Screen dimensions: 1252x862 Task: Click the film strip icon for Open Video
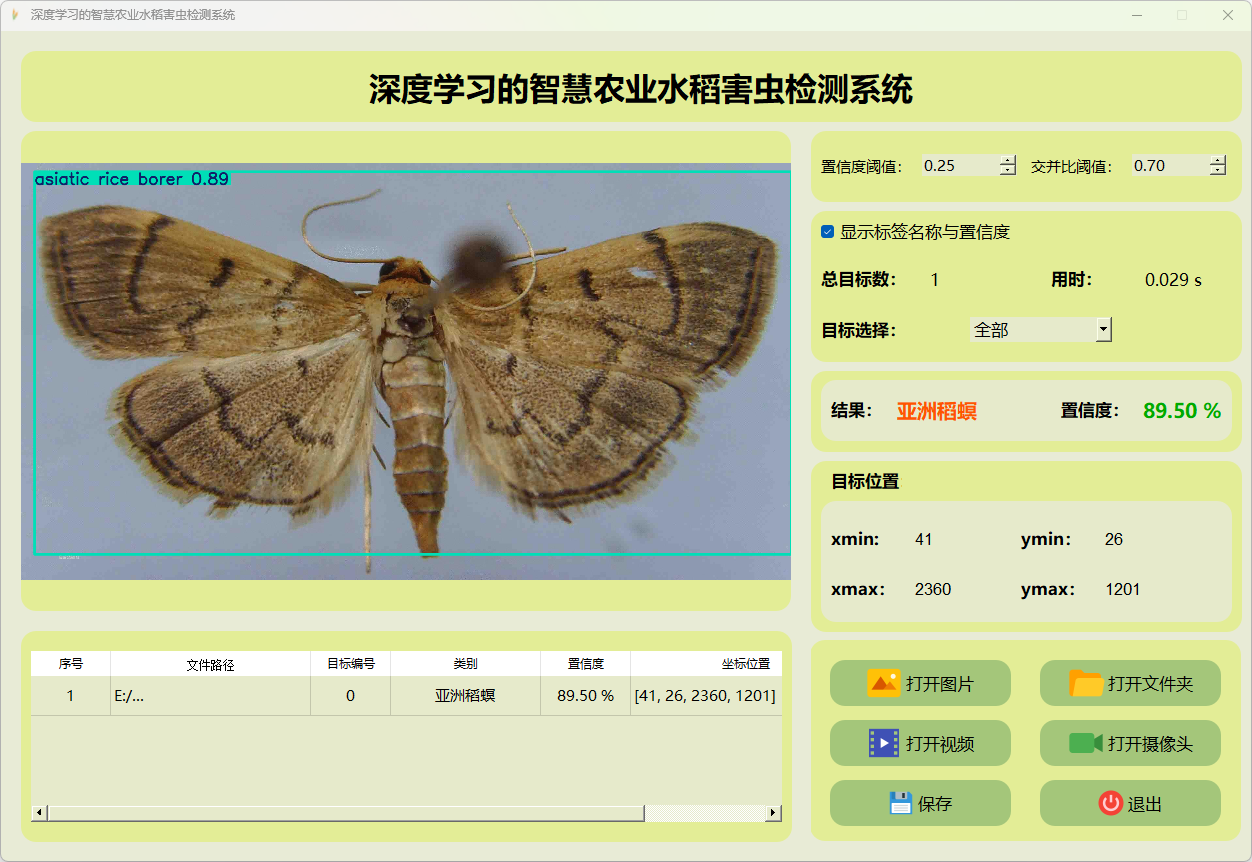tap(884, 743)
